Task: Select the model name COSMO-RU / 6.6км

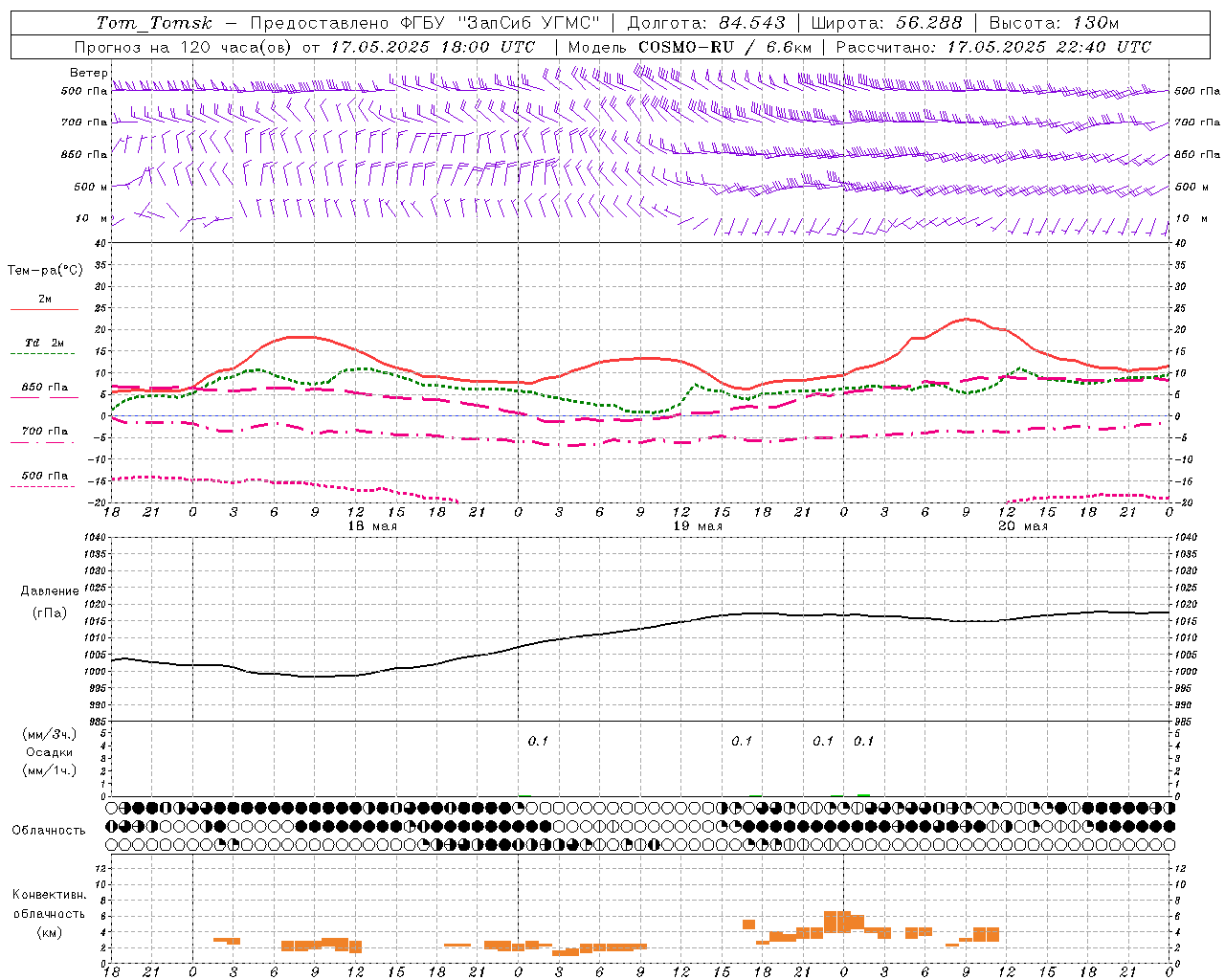Action: click(724, 47)
